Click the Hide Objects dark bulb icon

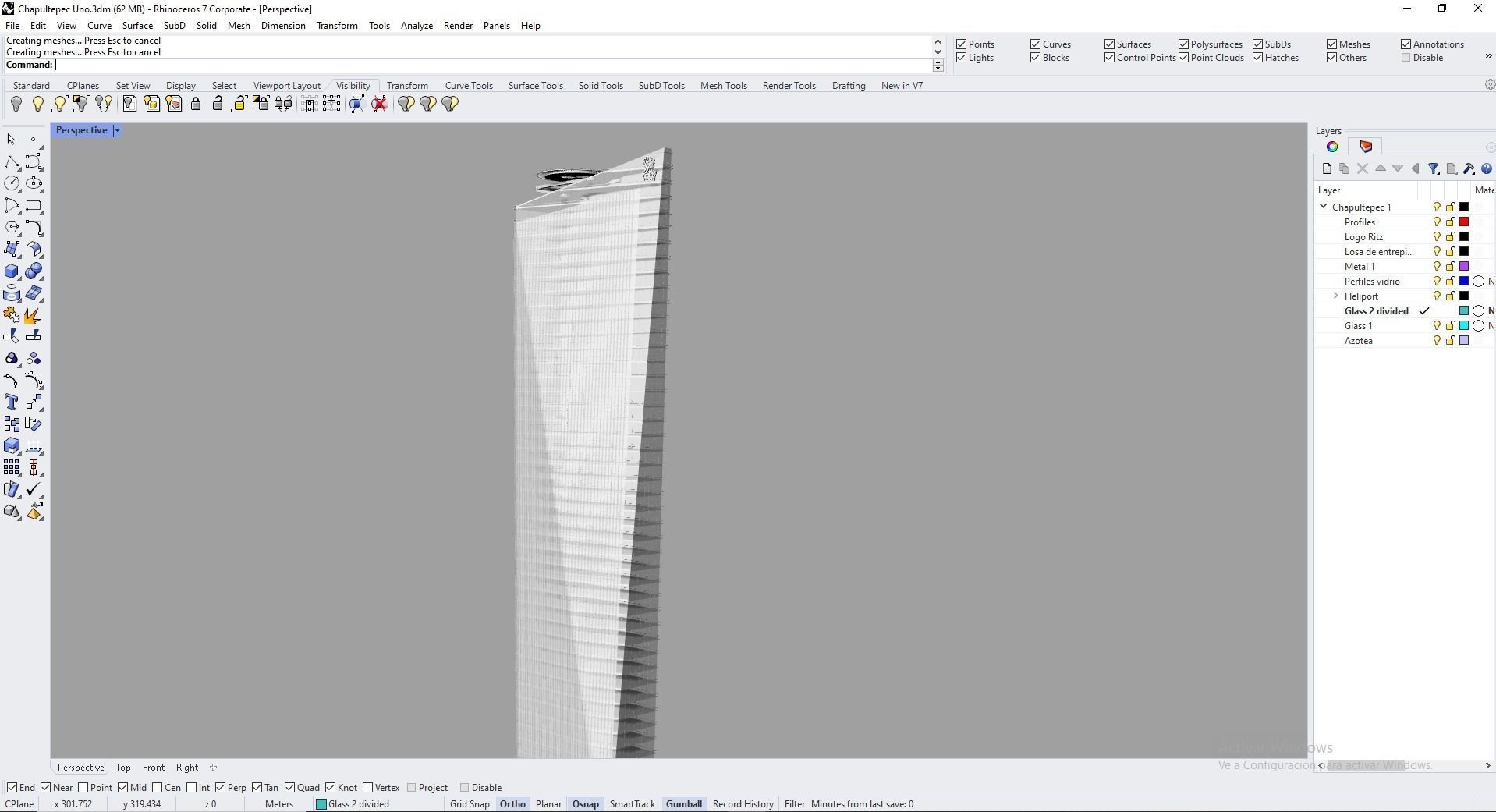tap(16, 104)
